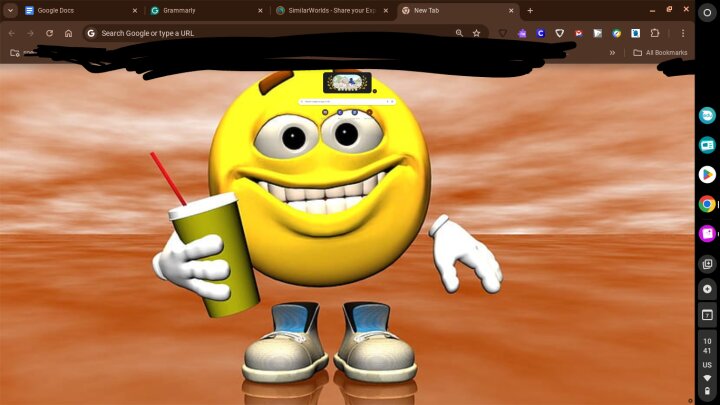Viewport: 720px width, 405px height.
Task: Open the All Bookmarks folder
Action: coord(659,52)
